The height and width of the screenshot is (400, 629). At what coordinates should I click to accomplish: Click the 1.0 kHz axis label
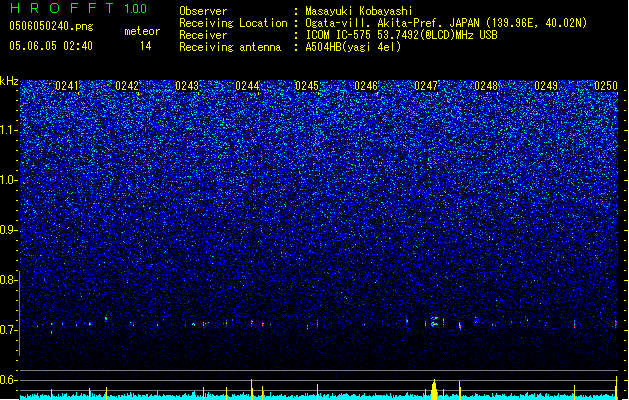tap(9, 180)
